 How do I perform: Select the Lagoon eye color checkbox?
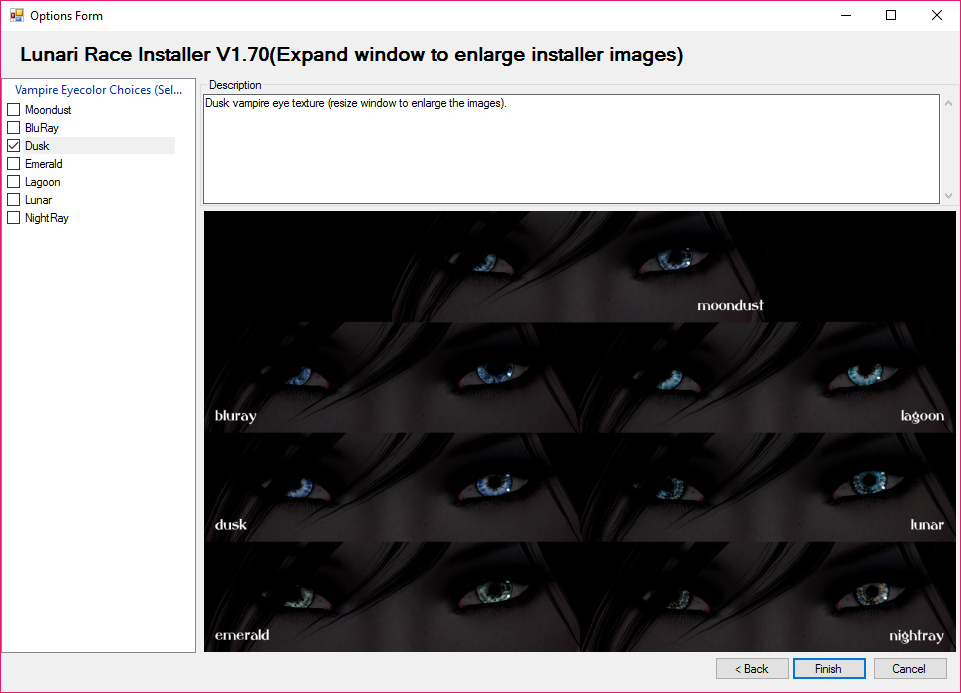13,182
